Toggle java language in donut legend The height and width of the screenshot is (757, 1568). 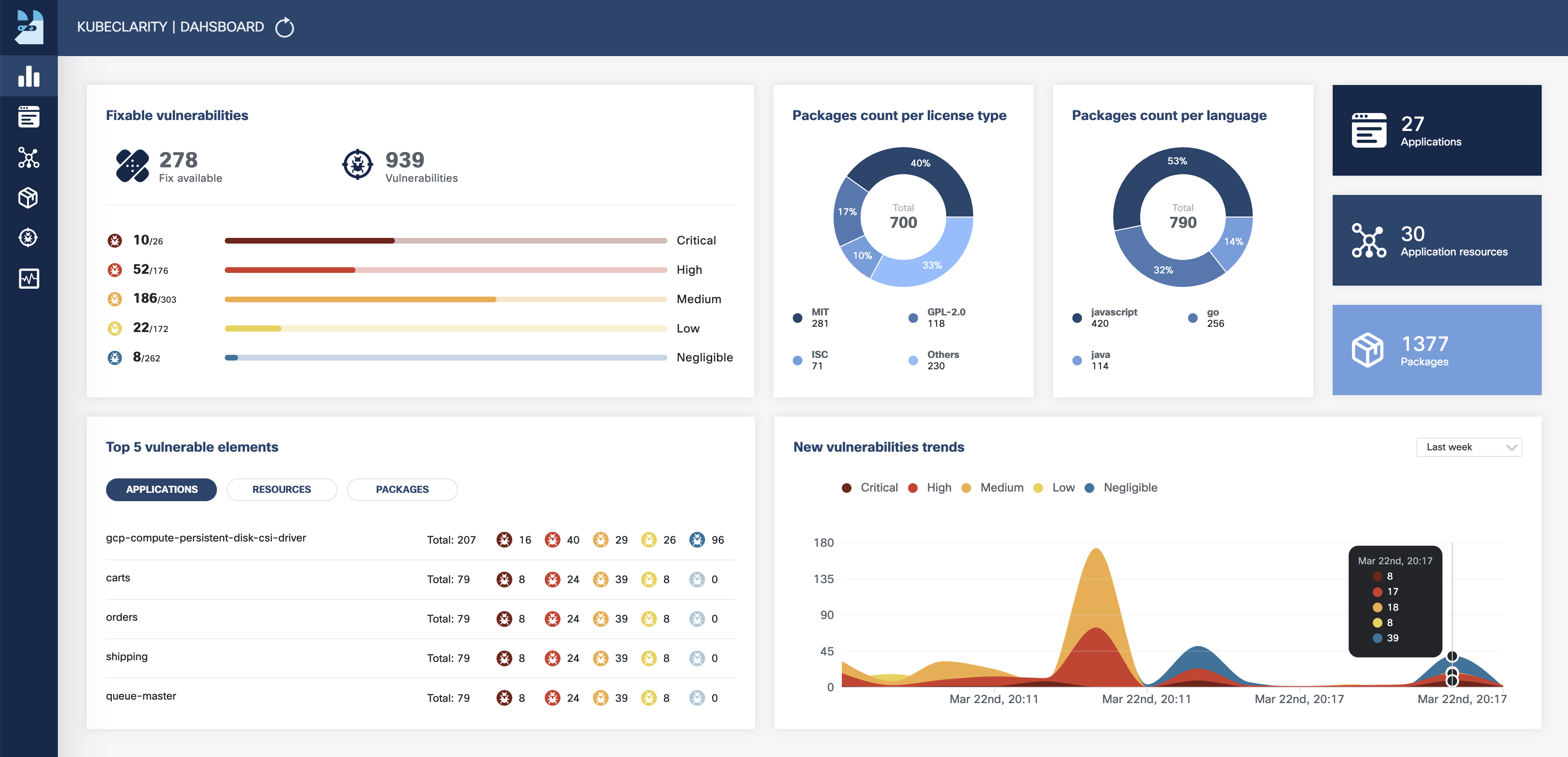tap(1091, 360)
